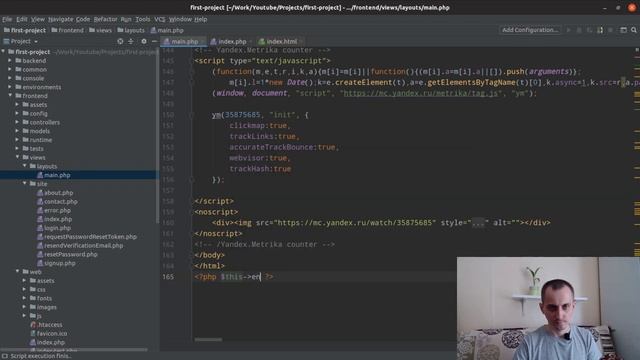Click the collapse all icon in Project panel
The image size is (640, 360).
pos(131,41)
